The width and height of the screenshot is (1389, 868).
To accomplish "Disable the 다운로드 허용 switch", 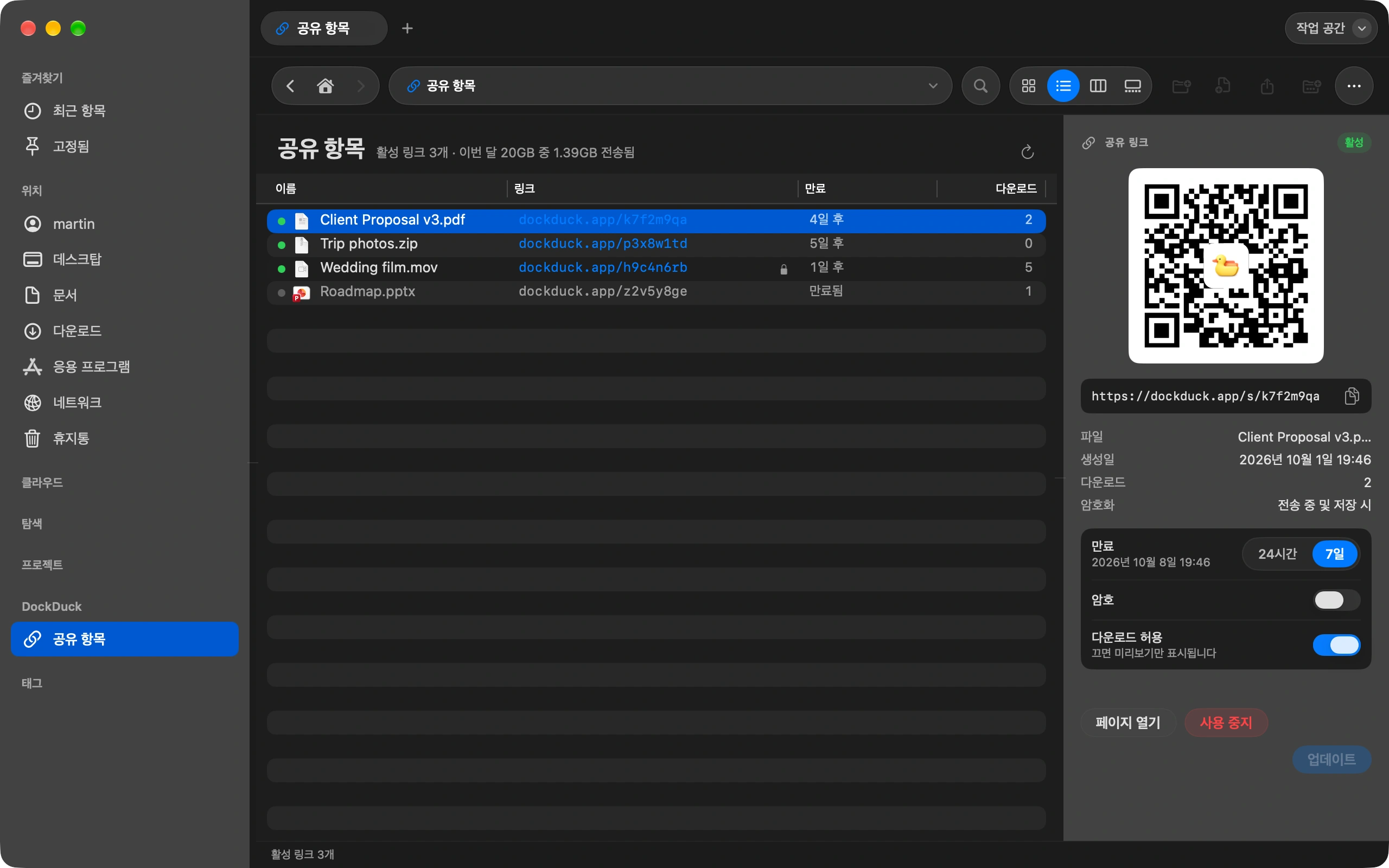I will [1336, 644].
